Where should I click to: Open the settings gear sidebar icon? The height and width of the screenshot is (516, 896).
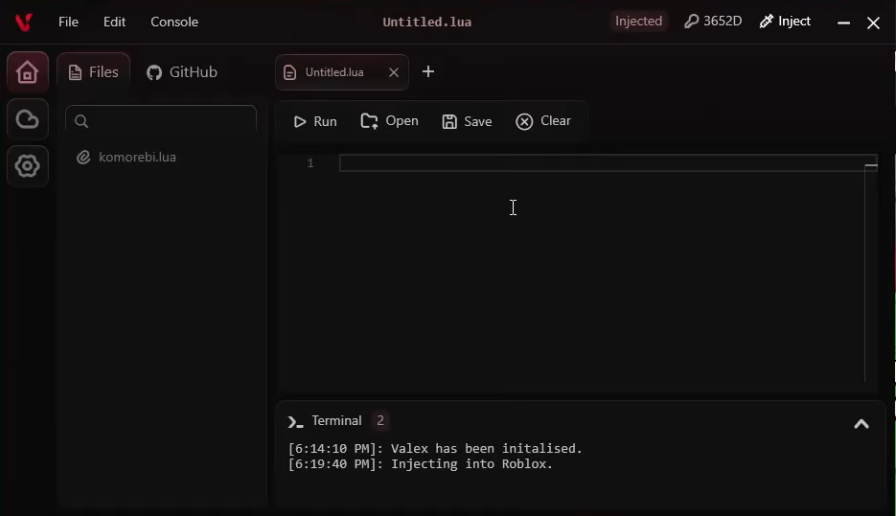(27, 166)
